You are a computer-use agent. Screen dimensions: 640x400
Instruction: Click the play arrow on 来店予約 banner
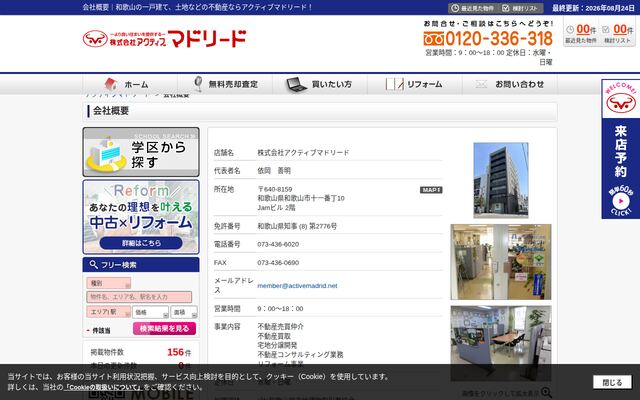621,201
